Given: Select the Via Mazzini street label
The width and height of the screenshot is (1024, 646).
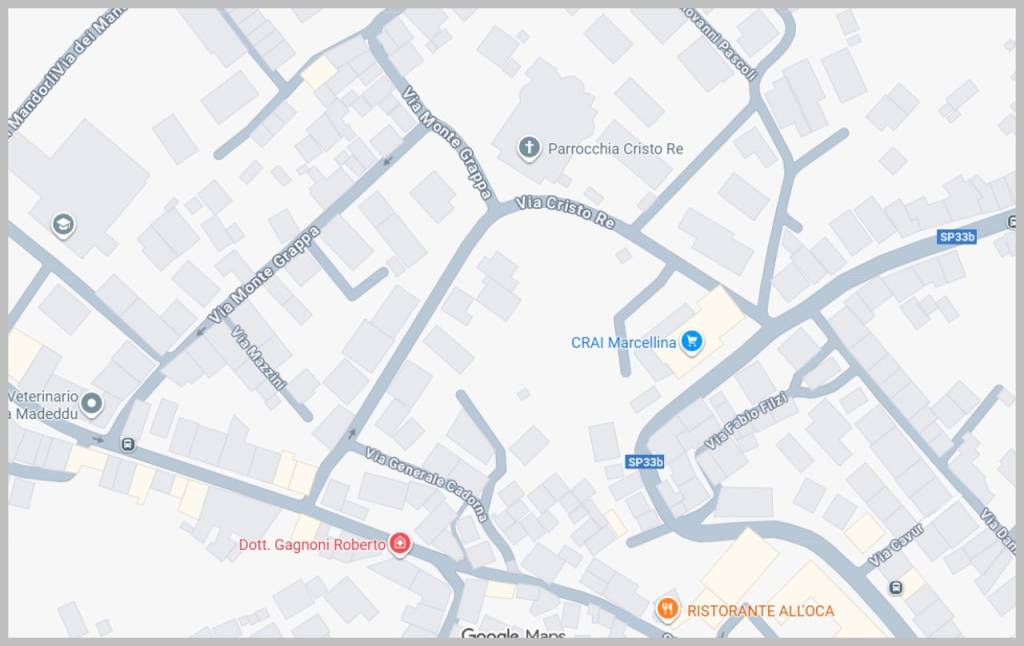Looking at the screenshot, I should click(259, 358).
